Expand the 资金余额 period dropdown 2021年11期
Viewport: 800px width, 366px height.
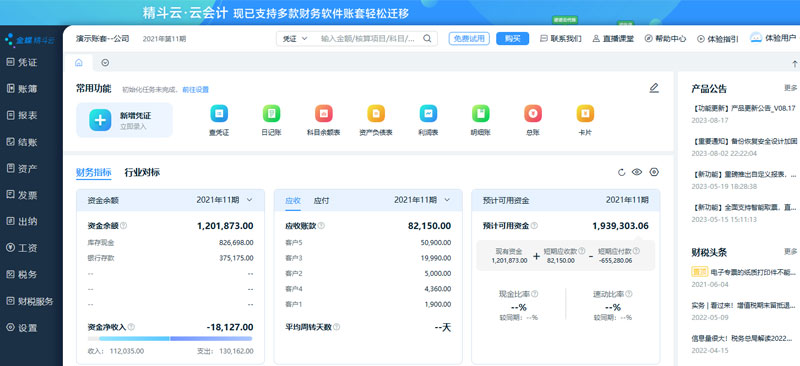point(224,200)
